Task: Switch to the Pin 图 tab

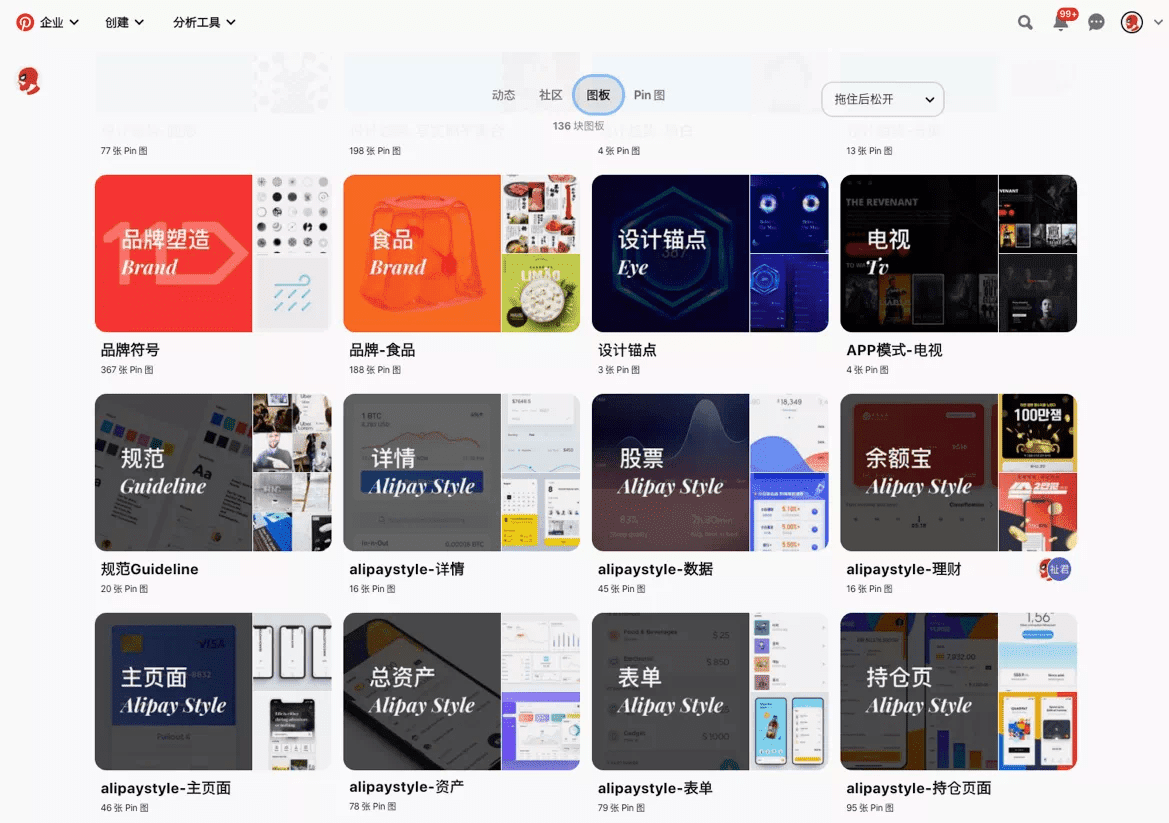Action: point(647,95)
